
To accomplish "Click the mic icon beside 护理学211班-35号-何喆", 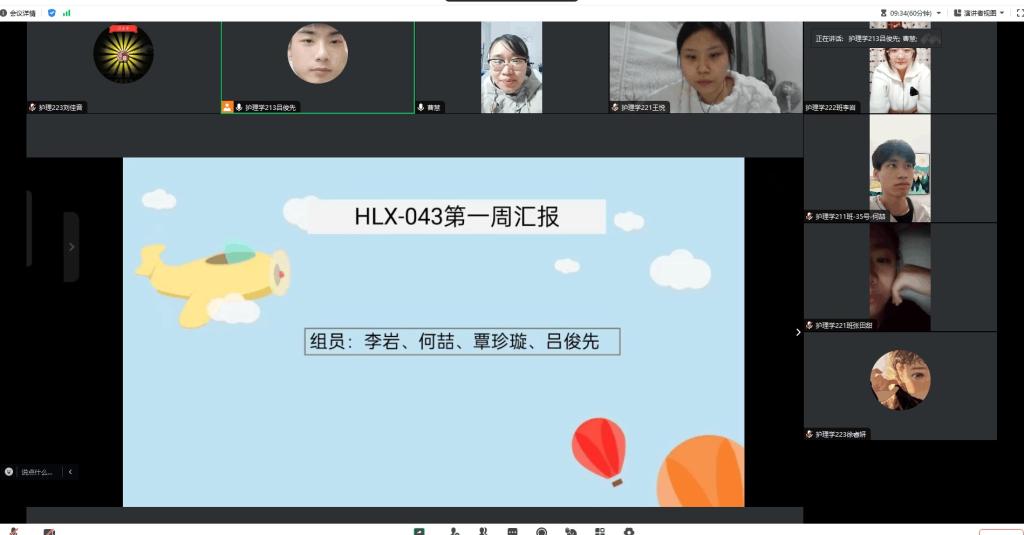I will click(x=810, y=216).
